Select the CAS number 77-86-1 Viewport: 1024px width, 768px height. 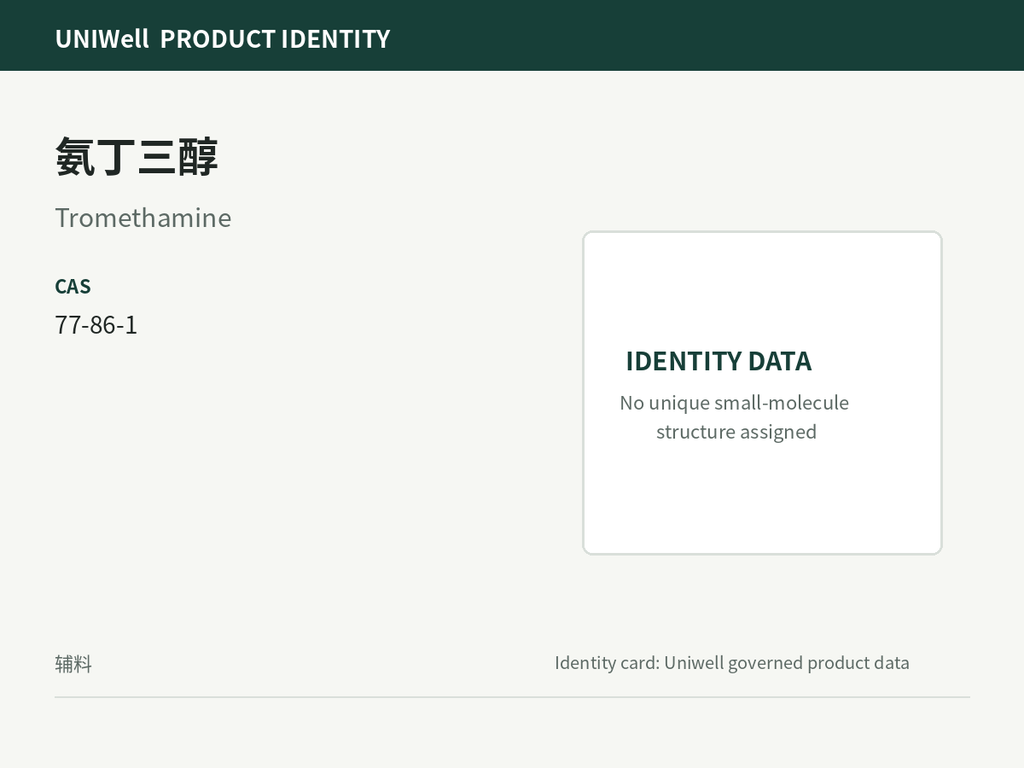(x=96, y=325)
